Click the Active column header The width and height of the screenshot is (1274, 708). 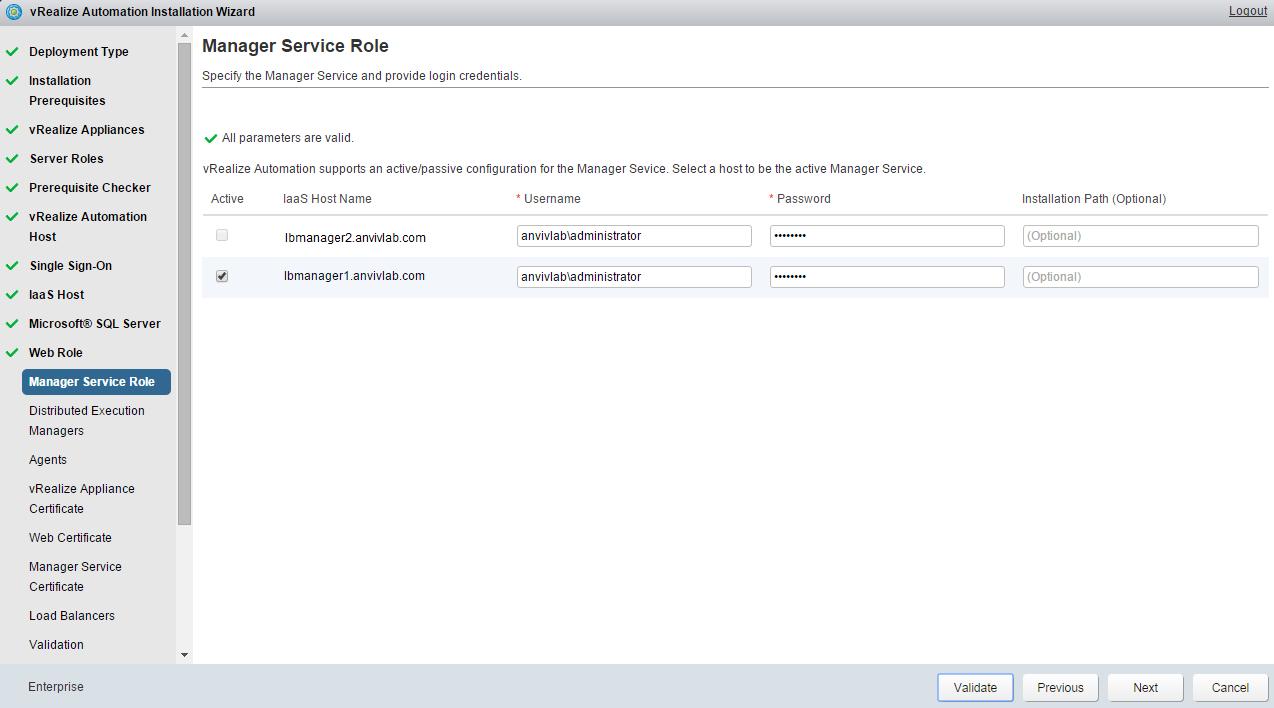tap(227, 199)
